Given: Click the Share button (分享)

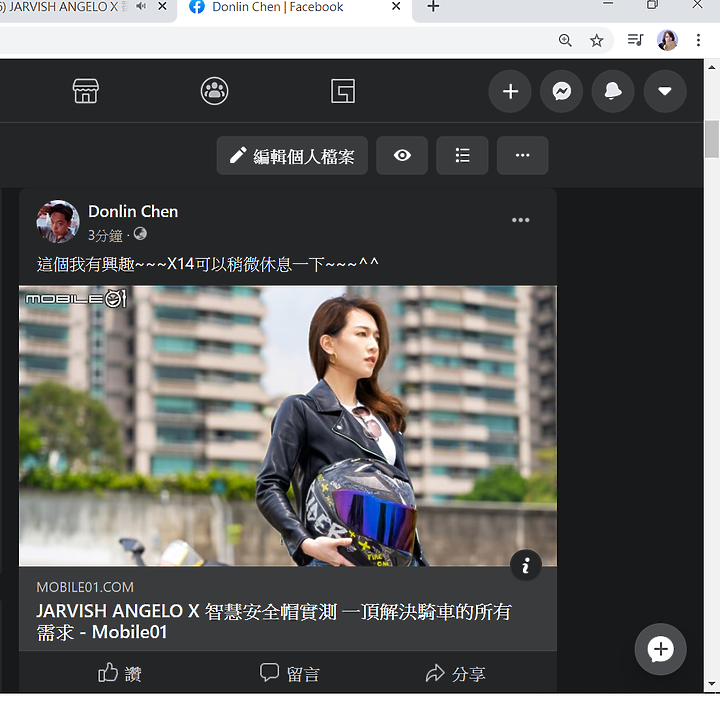Looking at the screenshot, I should tap(456, 674).
